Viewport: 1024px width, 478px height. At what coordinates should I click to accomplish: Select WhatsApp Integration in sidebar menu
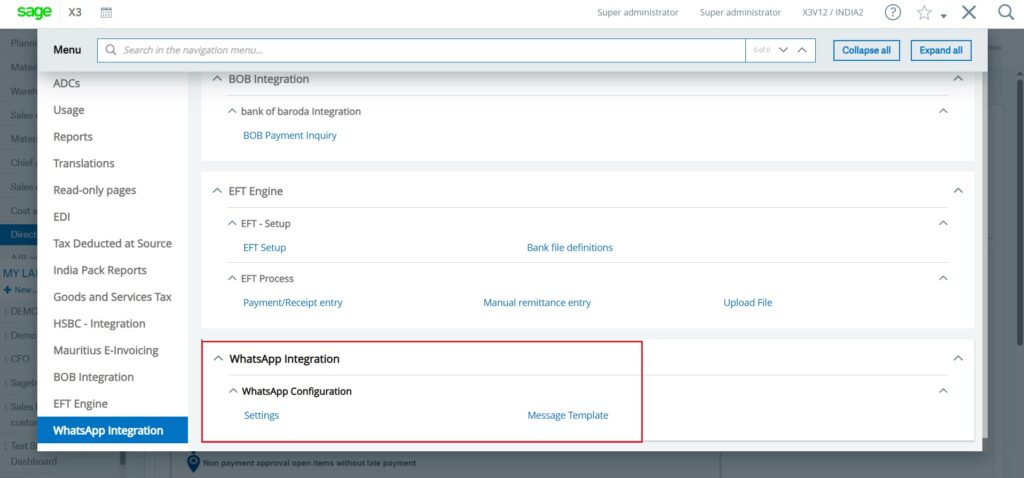point(108,431)
